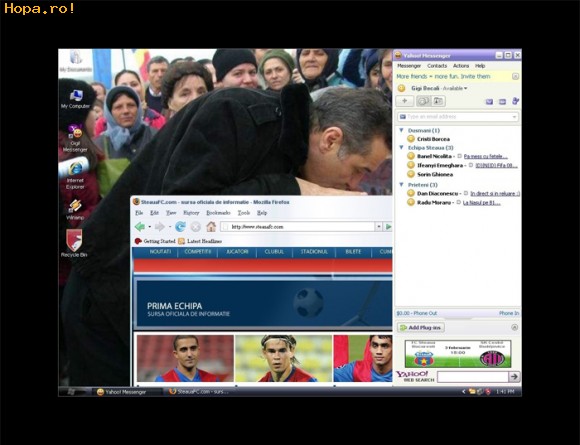Close the invite friends banner
The image size is (580, 445).
[x=515, y=76]
